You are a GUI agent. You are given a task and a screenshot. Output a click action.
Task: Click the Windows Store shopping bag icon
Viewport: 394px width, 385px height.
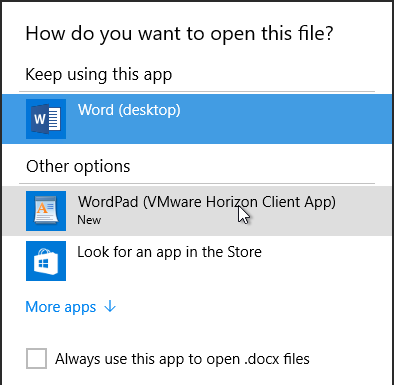click(x=46, y=261)
